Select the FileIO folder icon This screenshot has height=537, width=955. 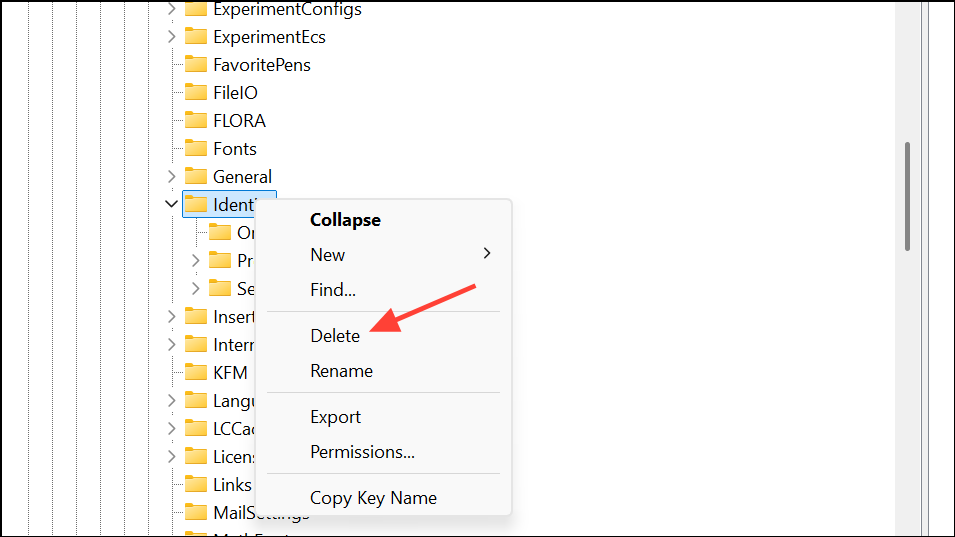click(196, 93)
